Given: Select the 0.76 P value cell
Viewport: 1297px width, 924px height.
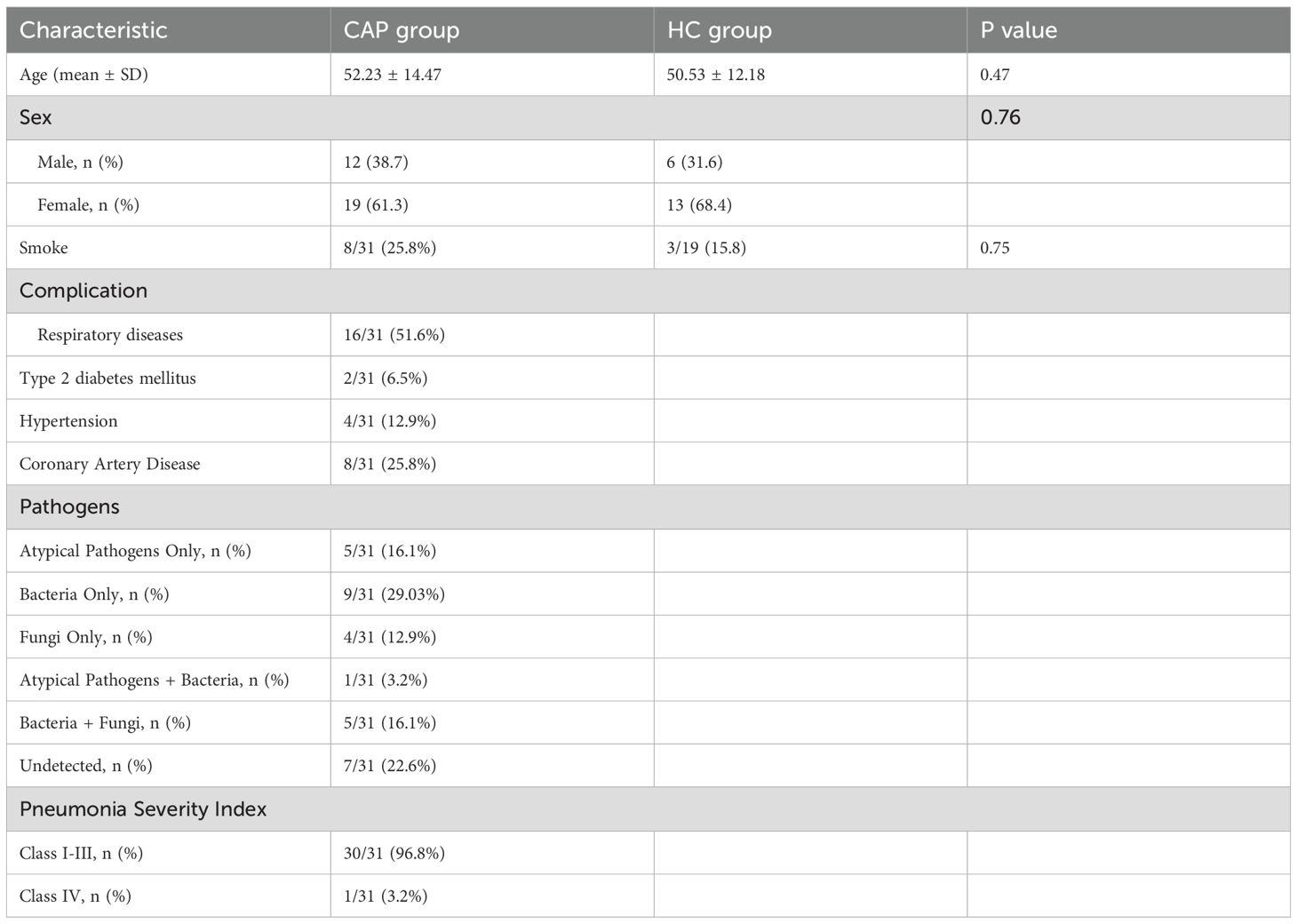Looking at the screenshot, I should click(x=1000, y=117).
